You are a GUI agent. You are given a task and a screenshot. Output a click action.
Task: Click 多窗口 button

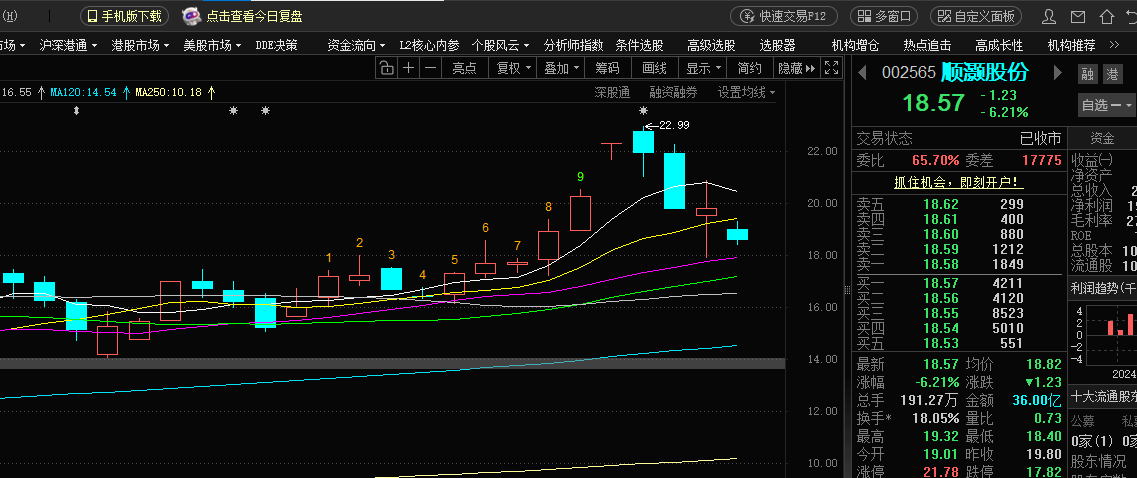point(883,16)
